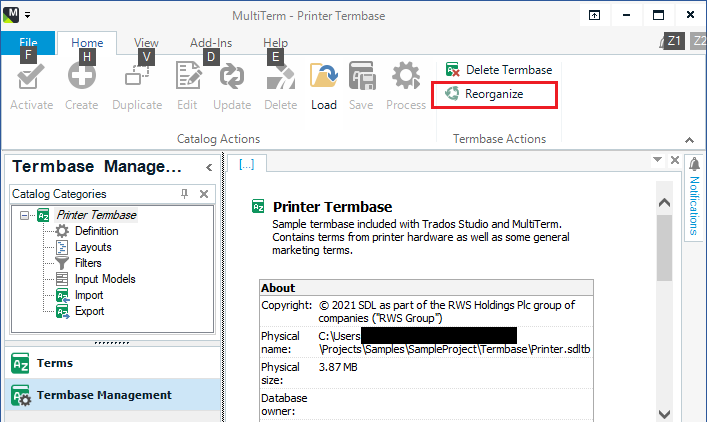Click the Physical size value 3.87 MB

pyautogui.click(x=338, y=367)
